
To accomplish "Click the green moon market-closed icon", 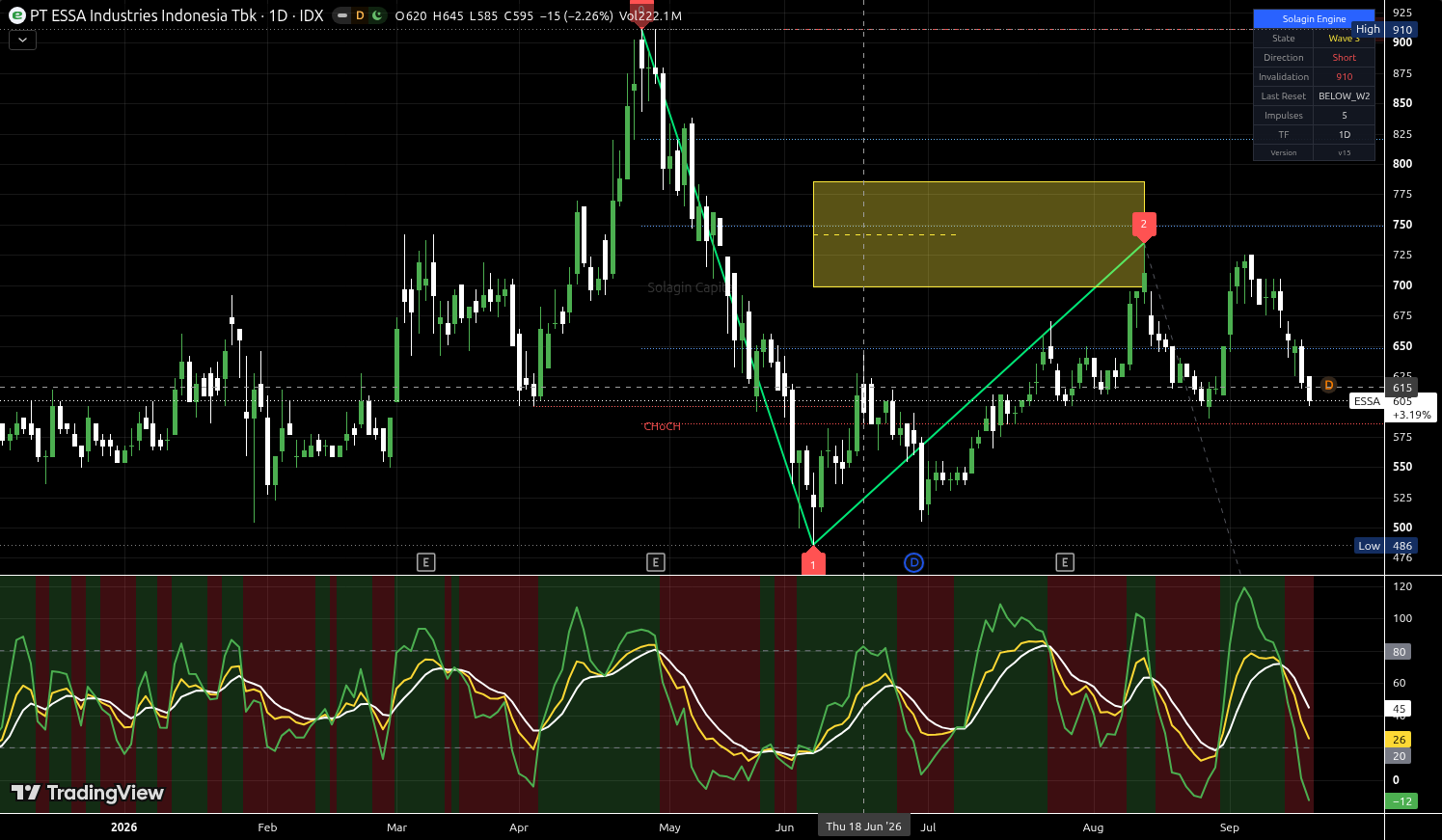I will coord(376,15).
